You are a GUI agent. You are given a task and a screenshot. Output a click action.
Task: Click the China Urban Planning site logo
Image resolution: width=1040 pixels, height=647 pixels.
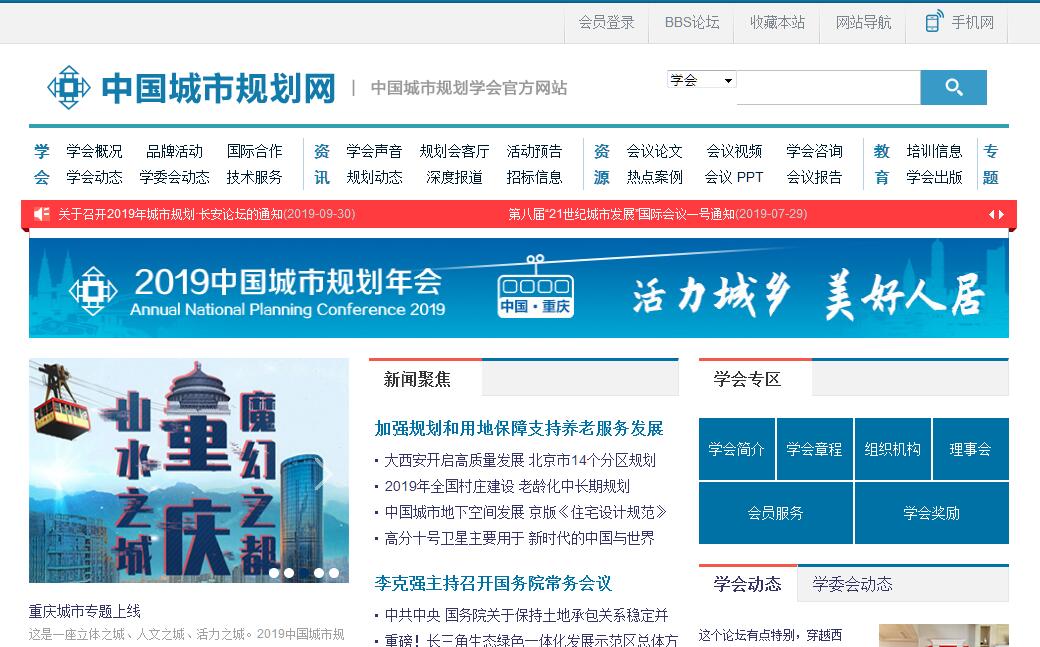click(x=191, y=88)
